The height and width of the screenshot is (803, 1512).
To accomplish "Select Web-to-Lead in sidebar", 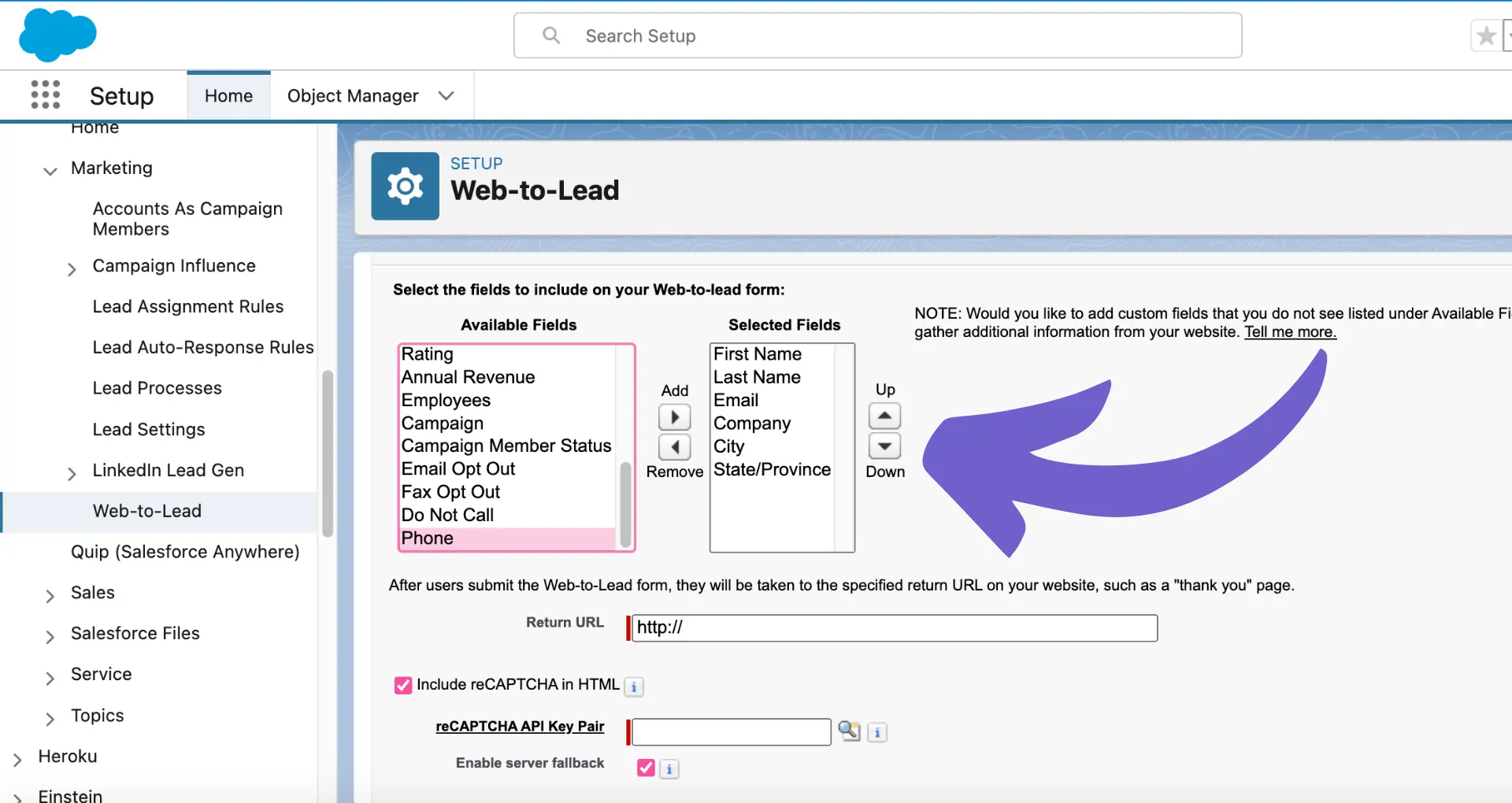I will 147,511.
